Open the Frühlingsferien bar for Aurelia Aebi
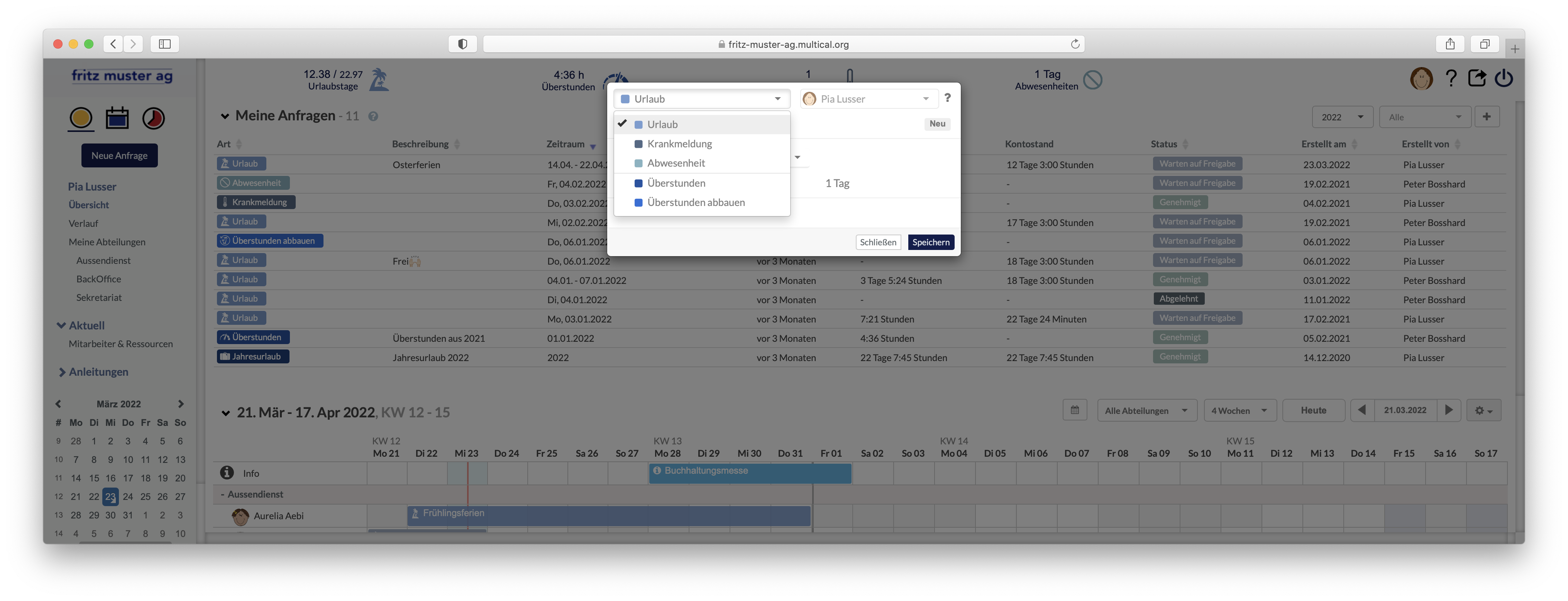The image size is (1568, 601). pos(609,515)
